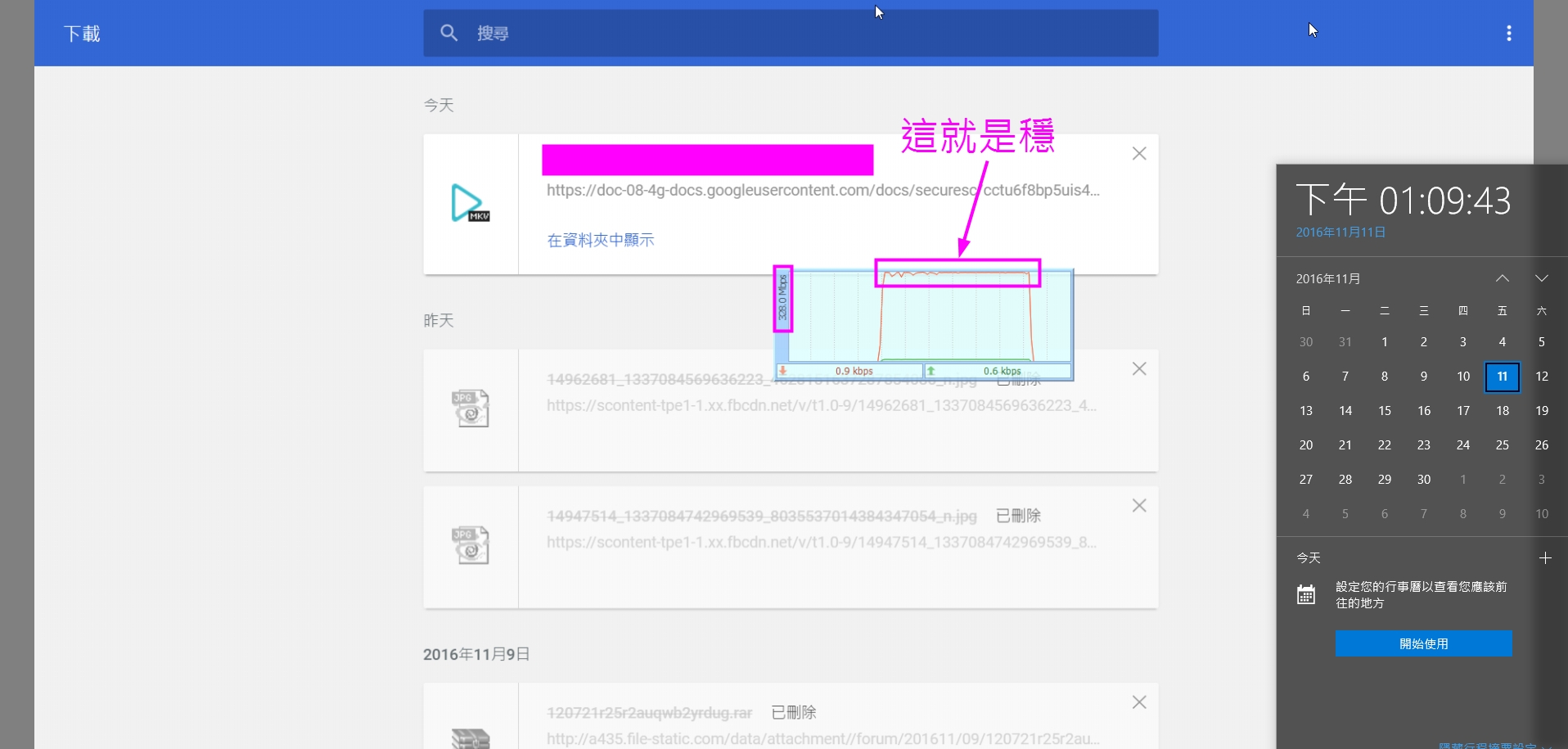
Task: Open the 14962681 fbcdn source URL
Action: pyautogui.click(x=821, y=405)
